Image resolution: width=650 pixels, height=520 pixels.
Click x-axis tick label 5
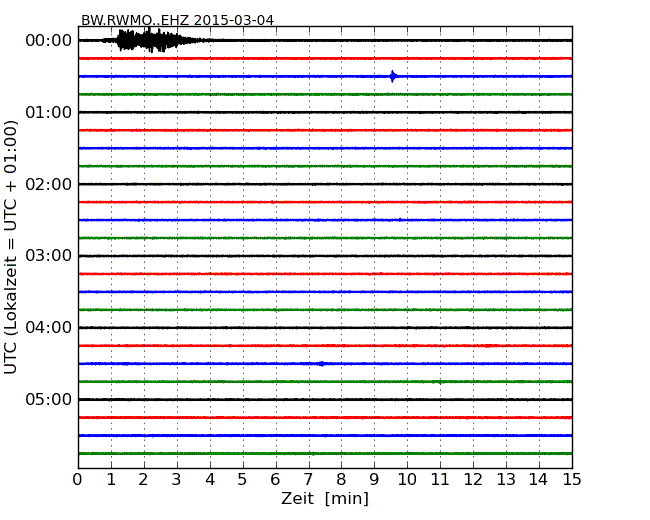(243, 480)
